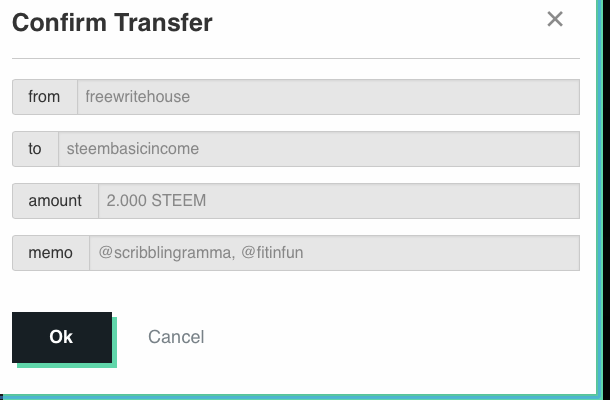
Task: Cancel the transfer
Action: point(176,337)
